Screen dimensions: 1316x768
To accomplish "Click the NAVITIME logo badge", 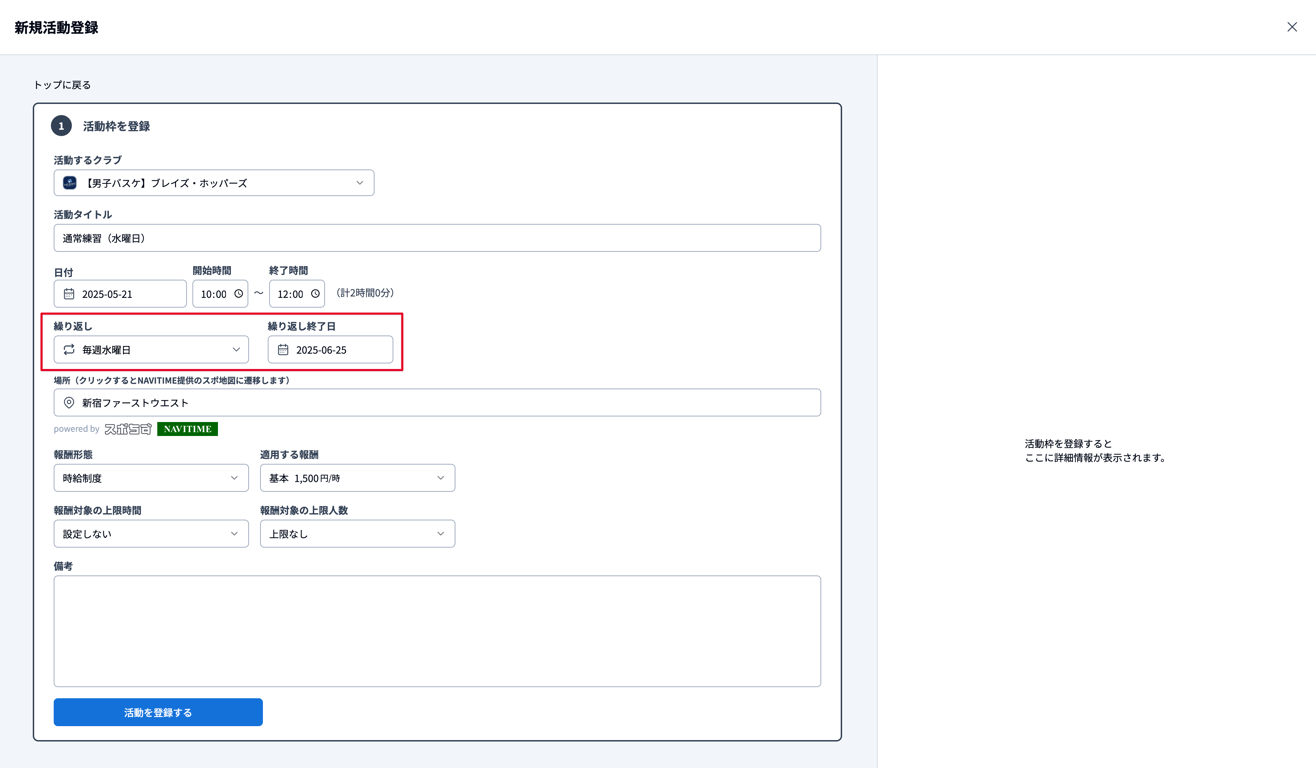I will click(x=187, y=429).
